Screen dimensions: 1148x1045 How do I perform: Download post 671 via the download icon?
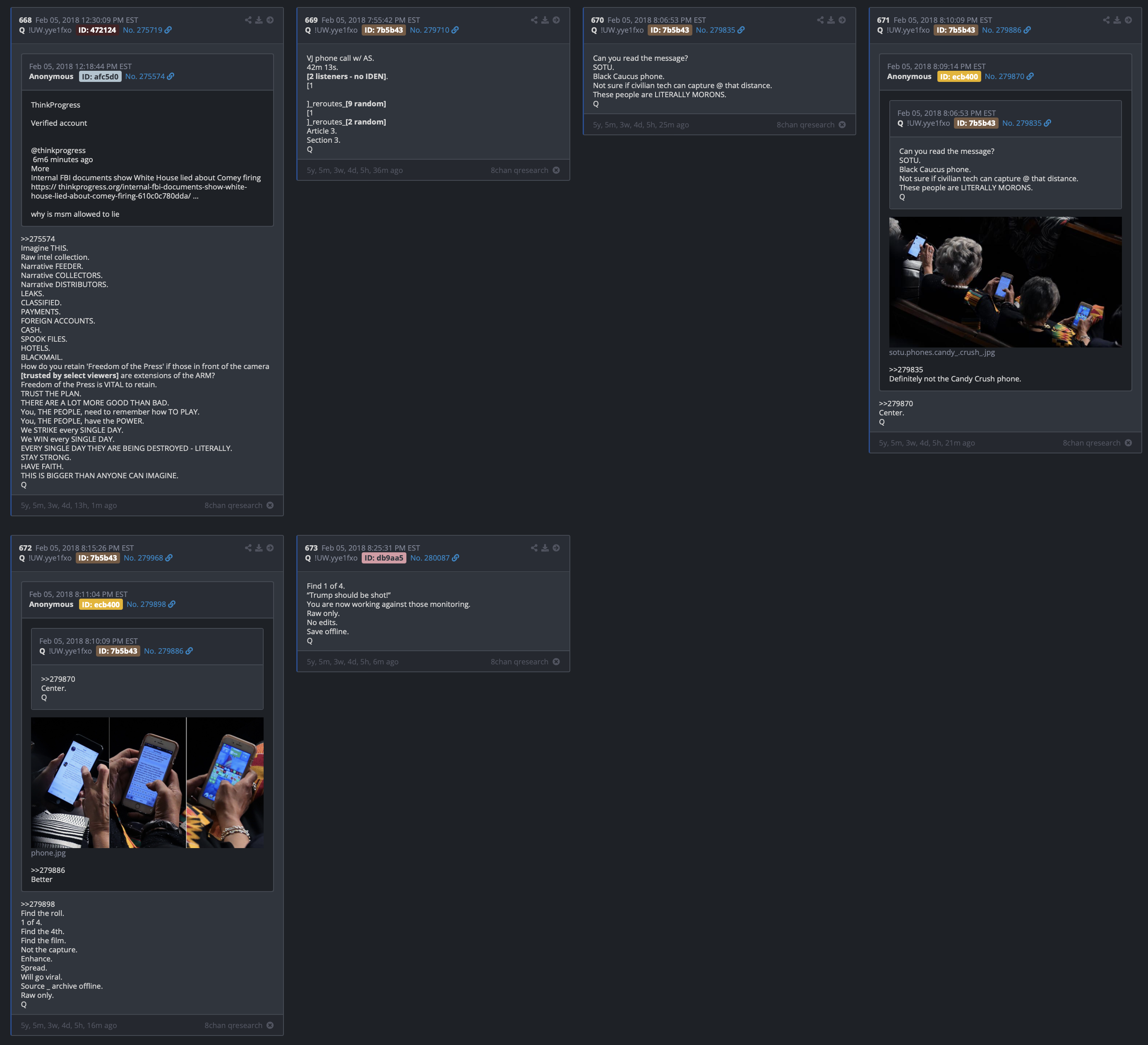point(1117,20)
